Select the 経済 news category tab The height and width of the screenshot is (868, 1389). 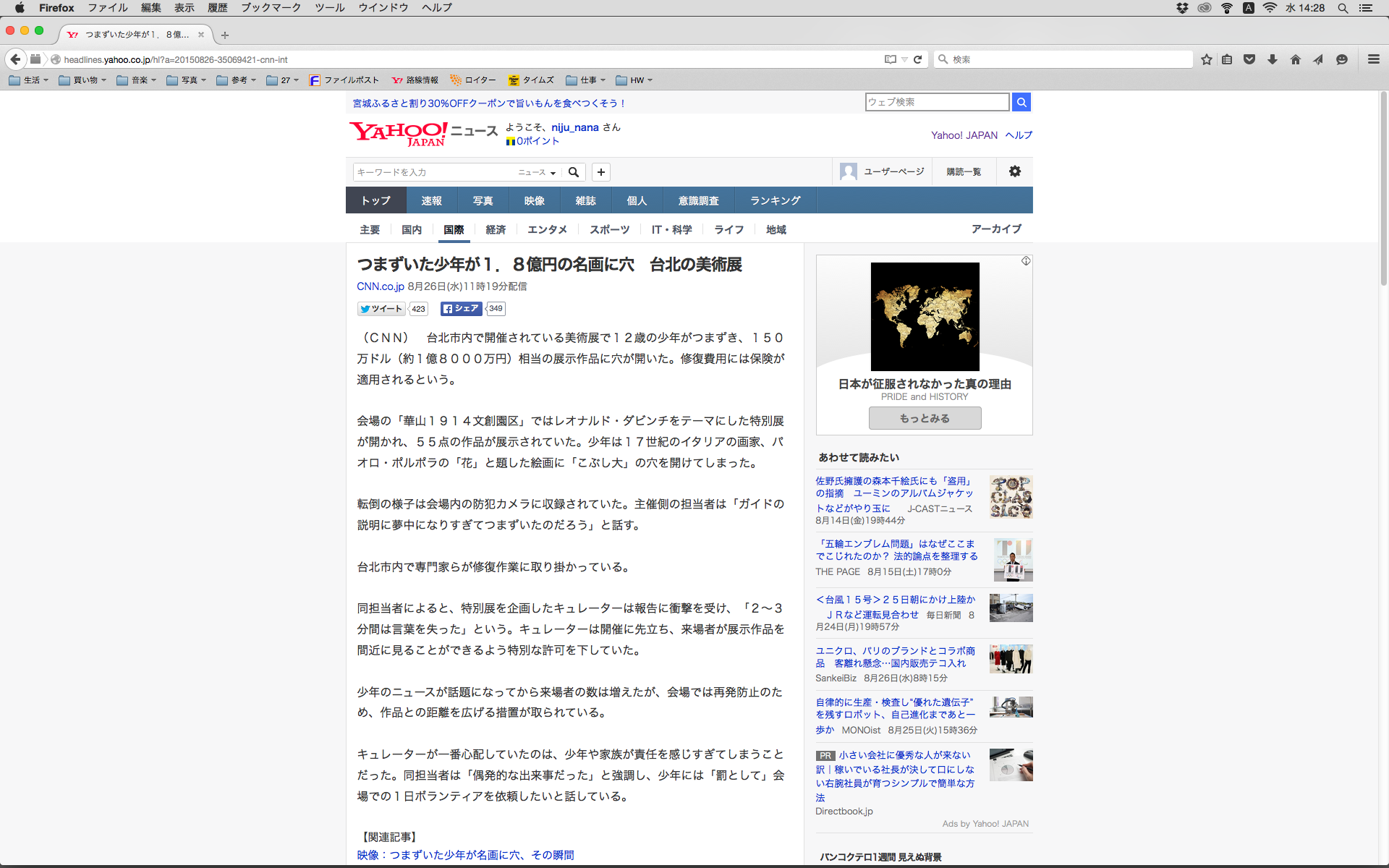pos(496,229)
